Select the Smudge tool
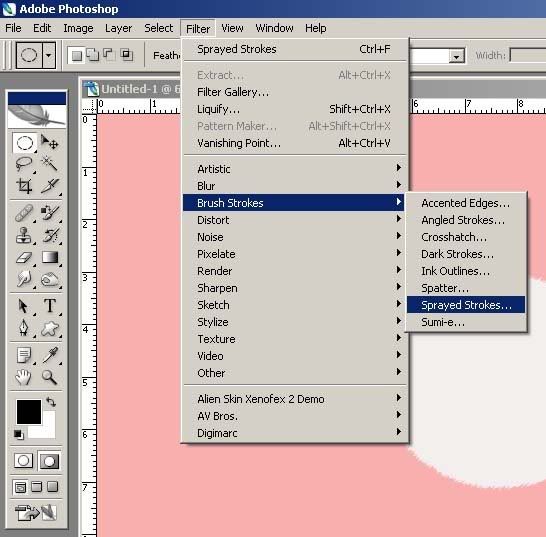 [x=24, y=279]
